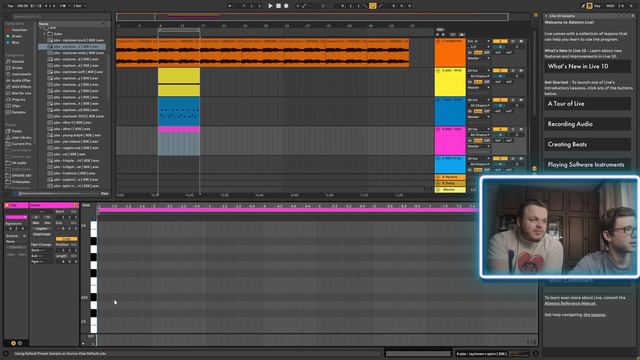
Task: Click the Raw preview button
Action: [x=104, y=193]
